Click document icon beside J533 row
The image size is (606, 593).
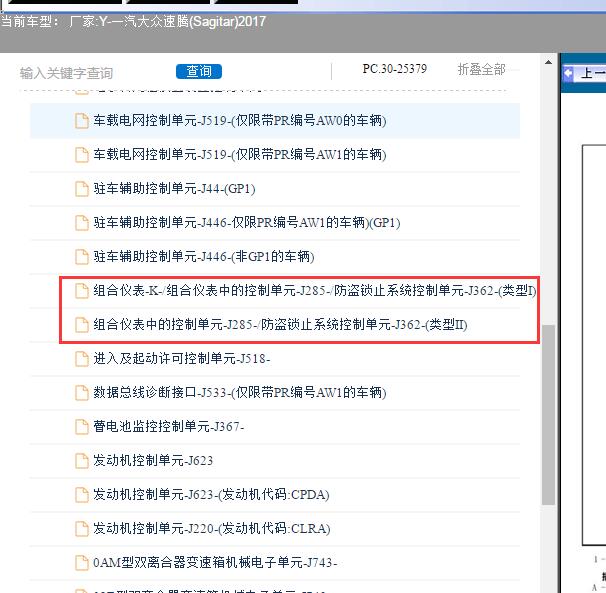[x=82, y=393]
